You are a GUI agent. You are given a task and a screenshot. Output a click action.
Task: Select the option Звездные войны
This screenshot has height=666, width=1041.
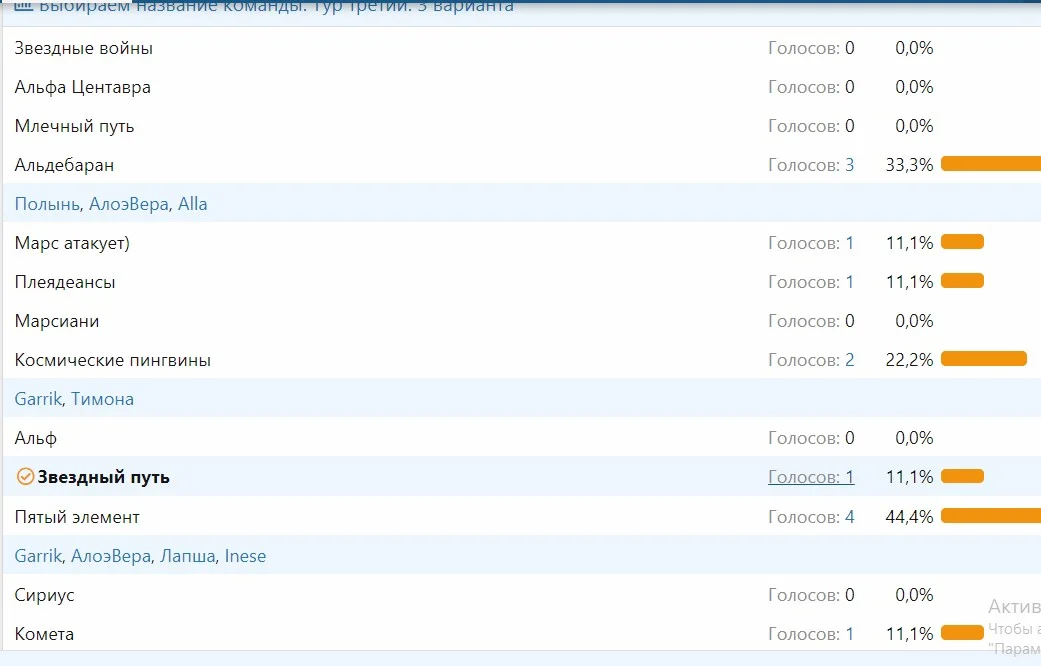tap(84, 48)
